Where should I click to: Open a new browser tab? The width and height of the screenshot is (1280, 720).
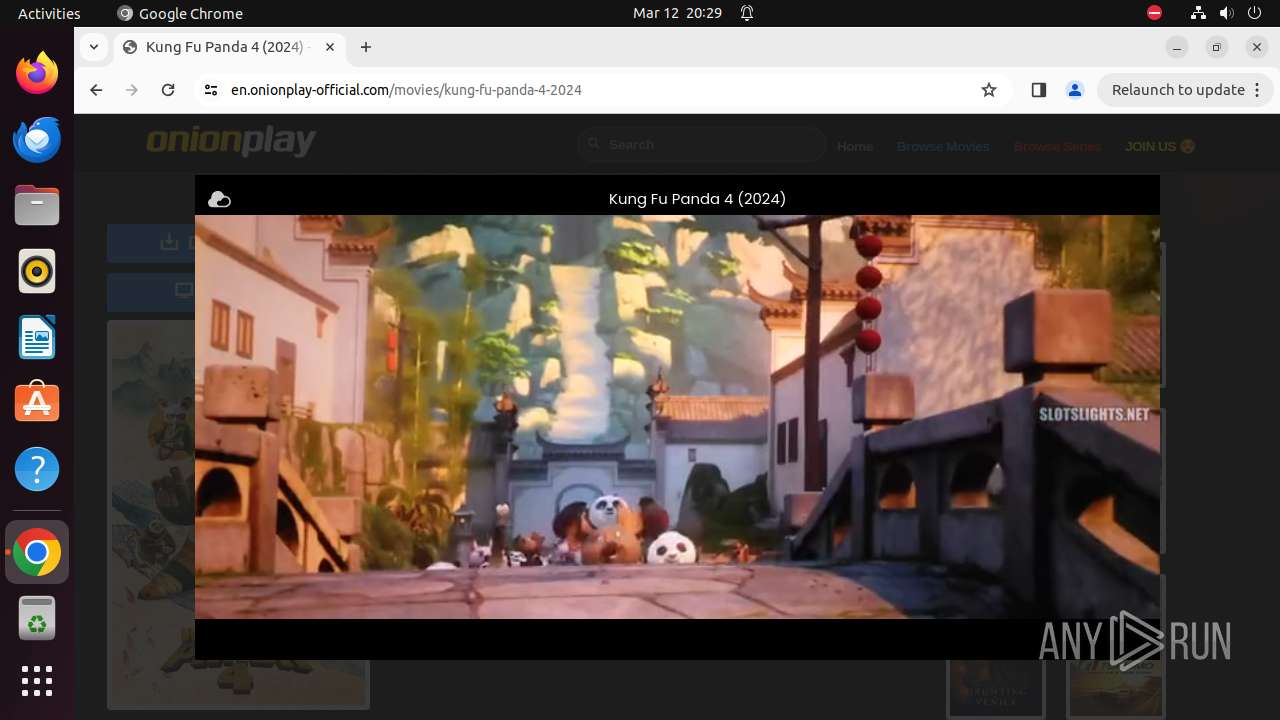coord(366,47)
